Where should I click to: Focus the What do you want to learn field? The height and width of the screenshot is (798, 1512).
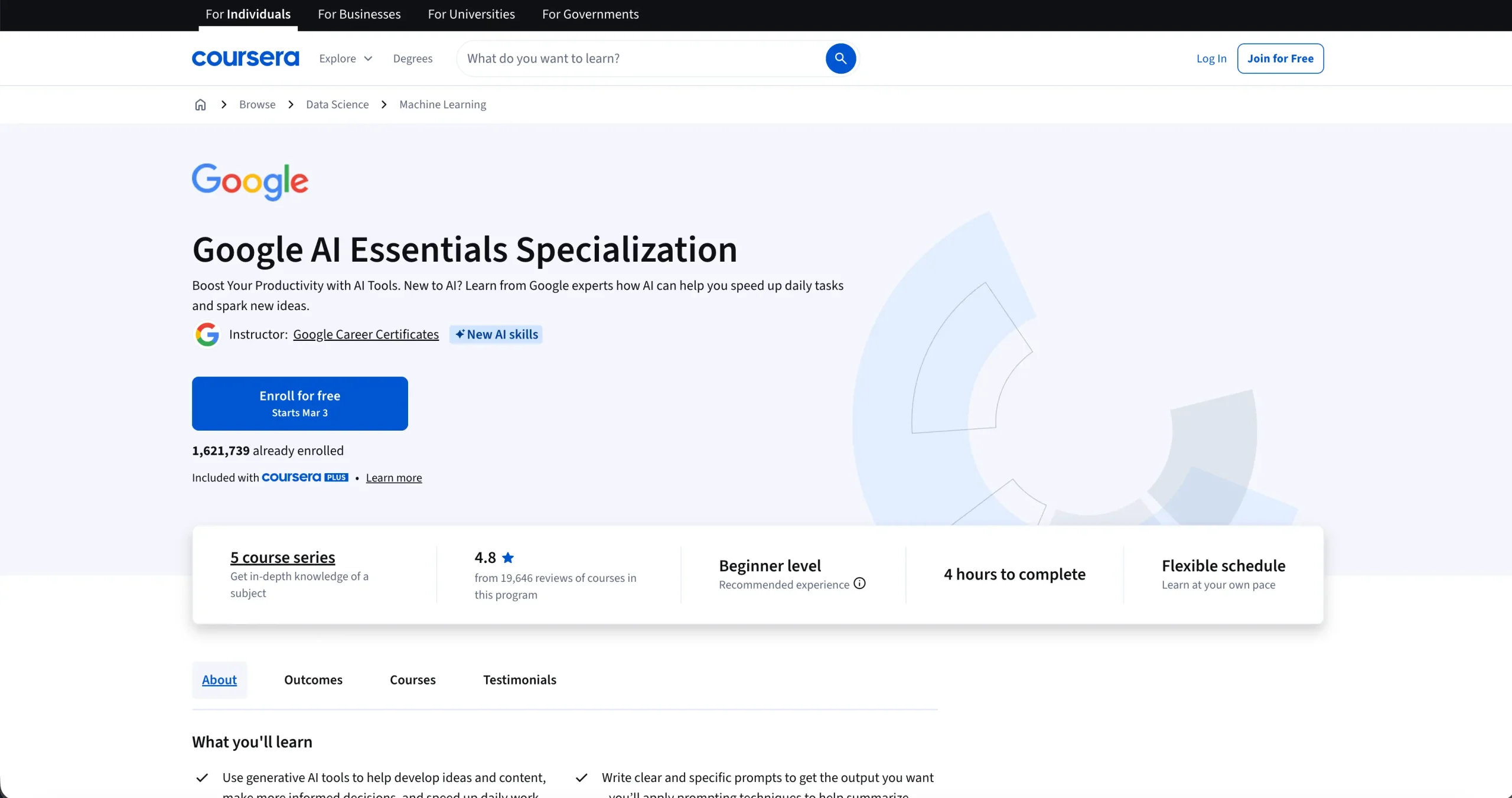641,58
